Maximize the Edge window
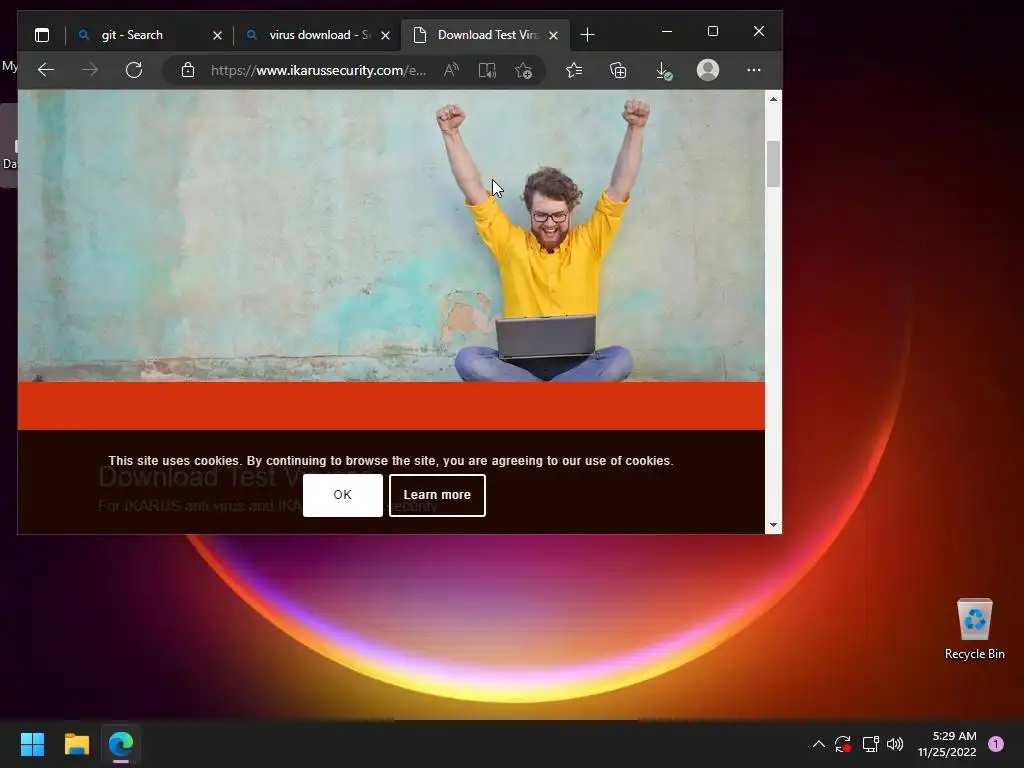 (712, 31)
